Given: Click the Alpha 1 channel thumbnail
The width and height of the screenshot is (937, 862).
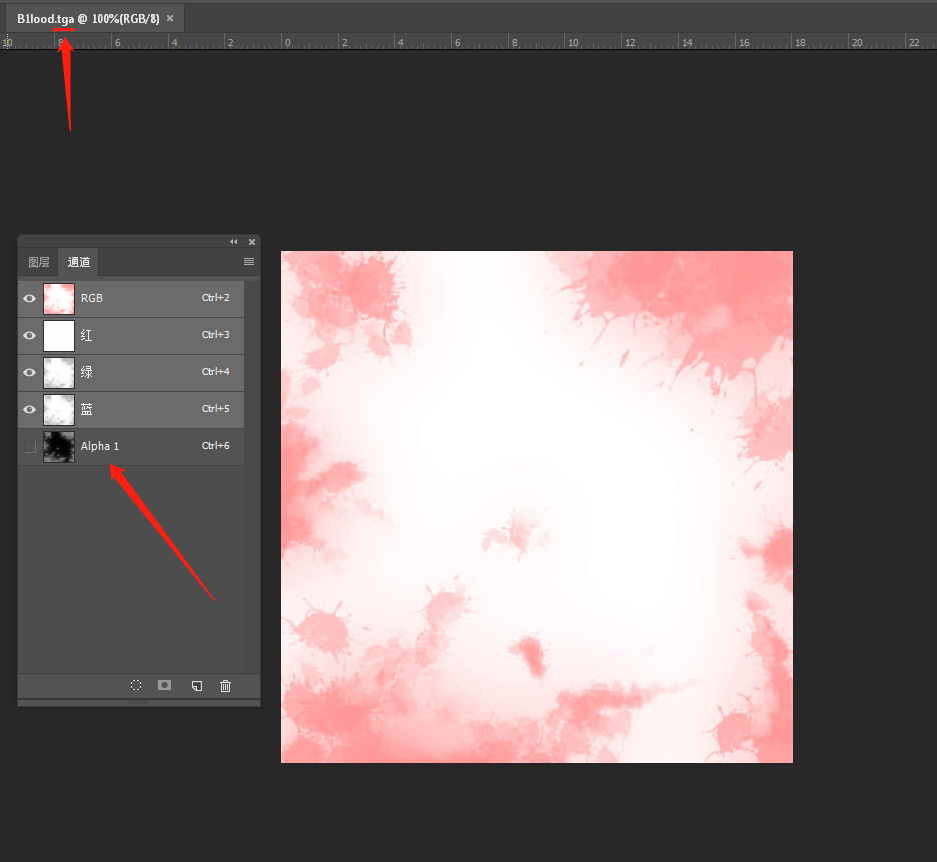Looking at the screenshot, I should pos(59,447).
